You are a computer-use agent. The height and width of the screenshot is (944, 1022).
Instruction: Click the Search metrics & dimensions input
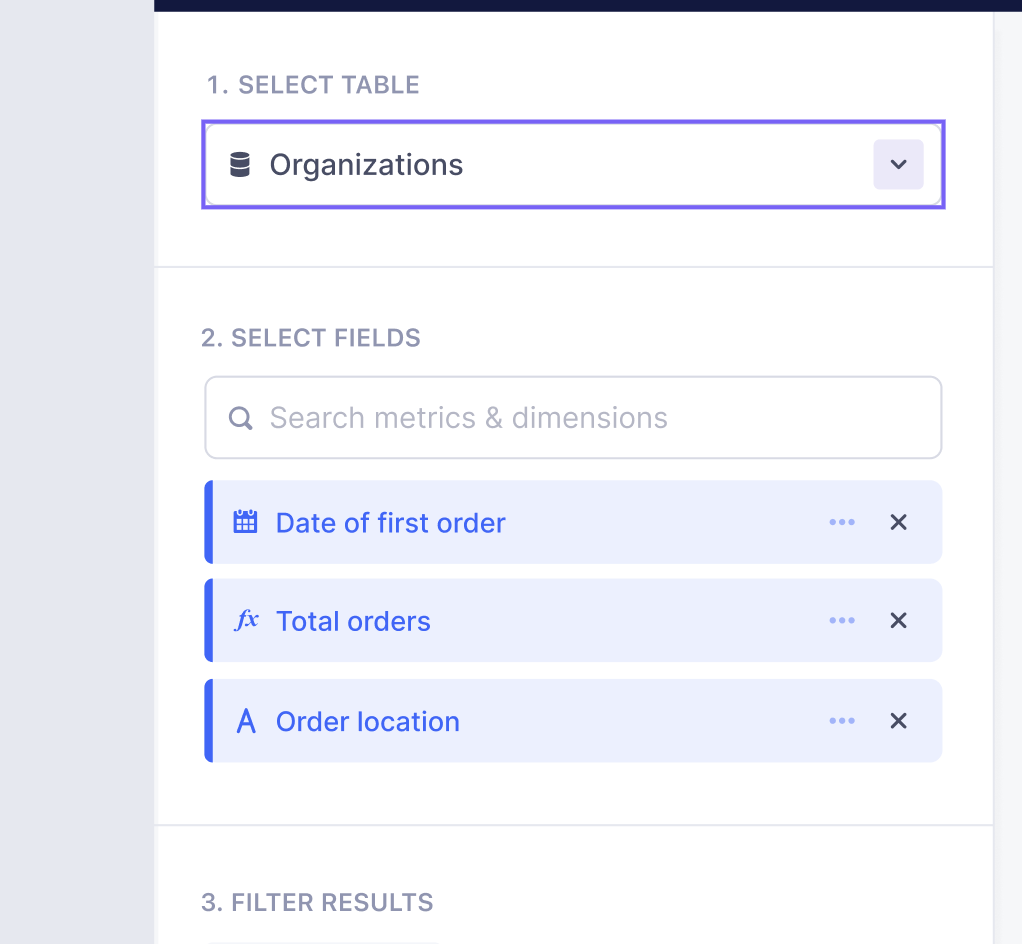click(x=500, y=417)
